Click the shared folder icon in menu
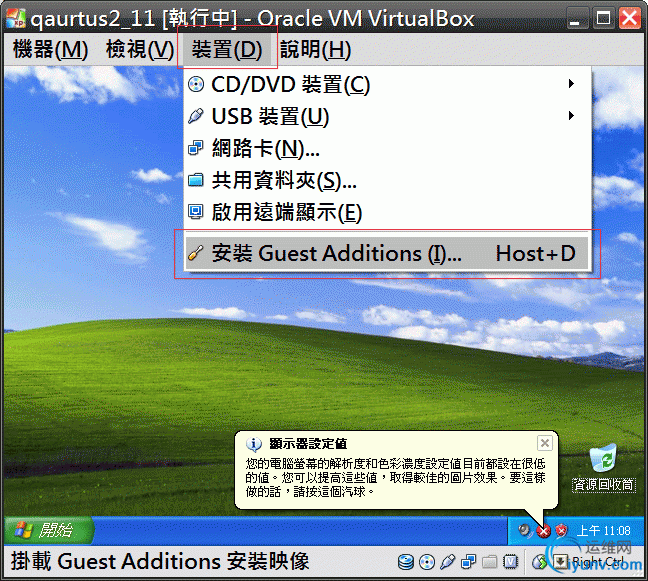648x581 pixels. [196, 180]
